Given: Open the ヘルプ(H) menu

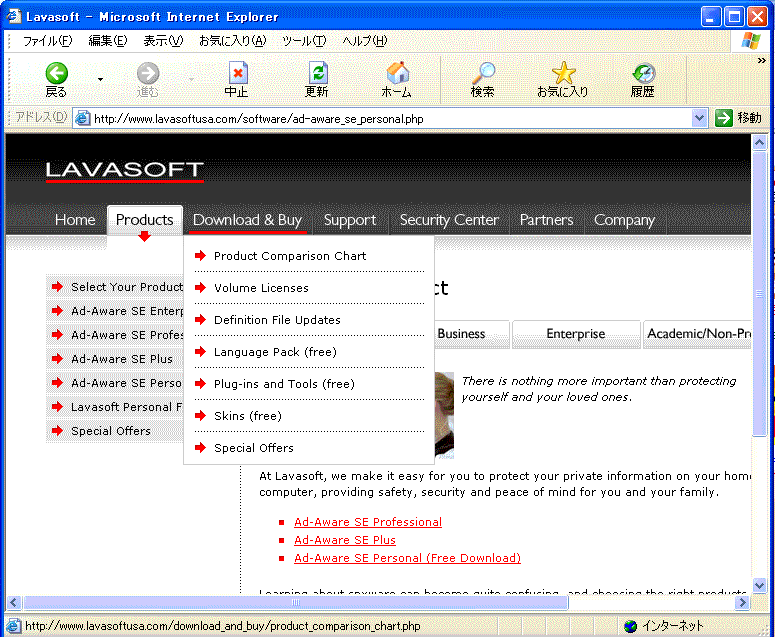Looking at the screenshot, I should pos(365,41).
